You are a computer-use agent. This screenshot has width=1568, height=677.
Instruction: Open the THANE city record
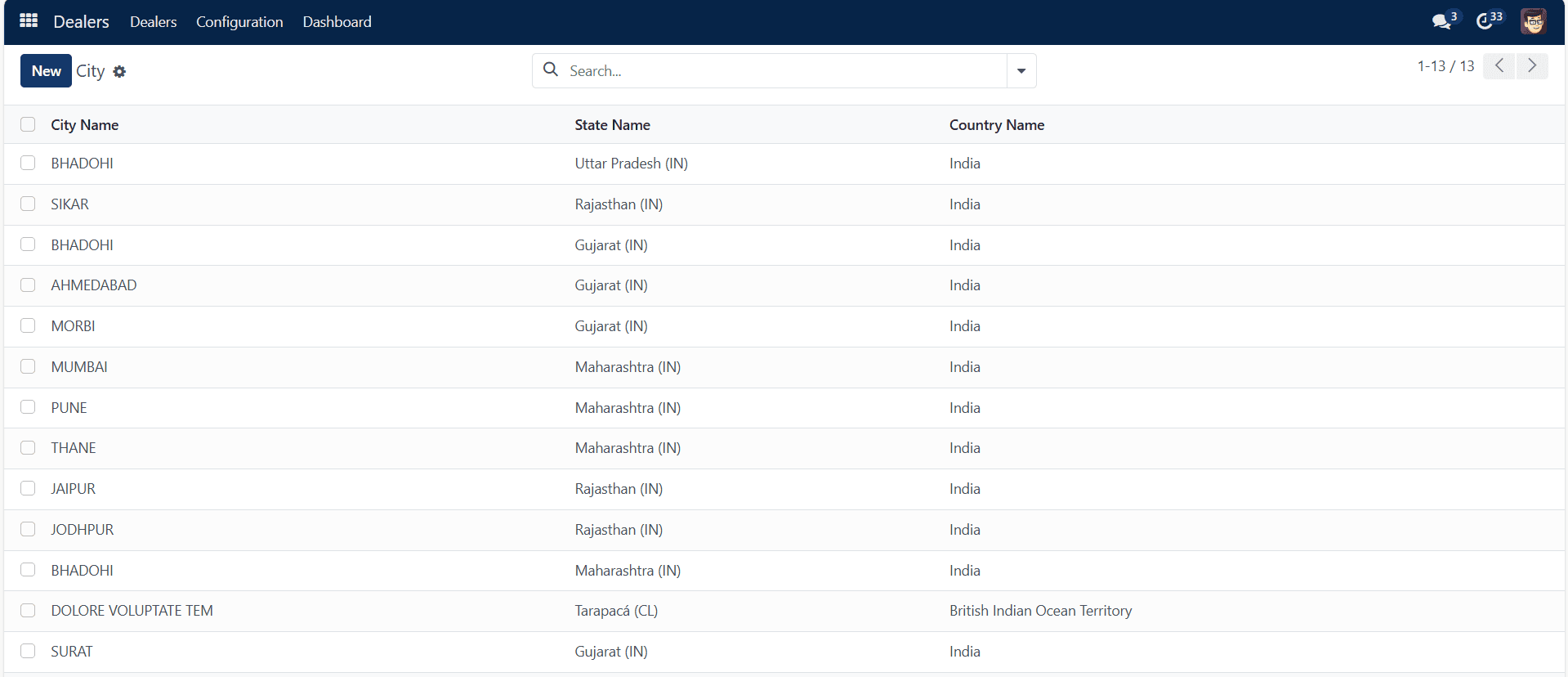[x=74, y=448]
